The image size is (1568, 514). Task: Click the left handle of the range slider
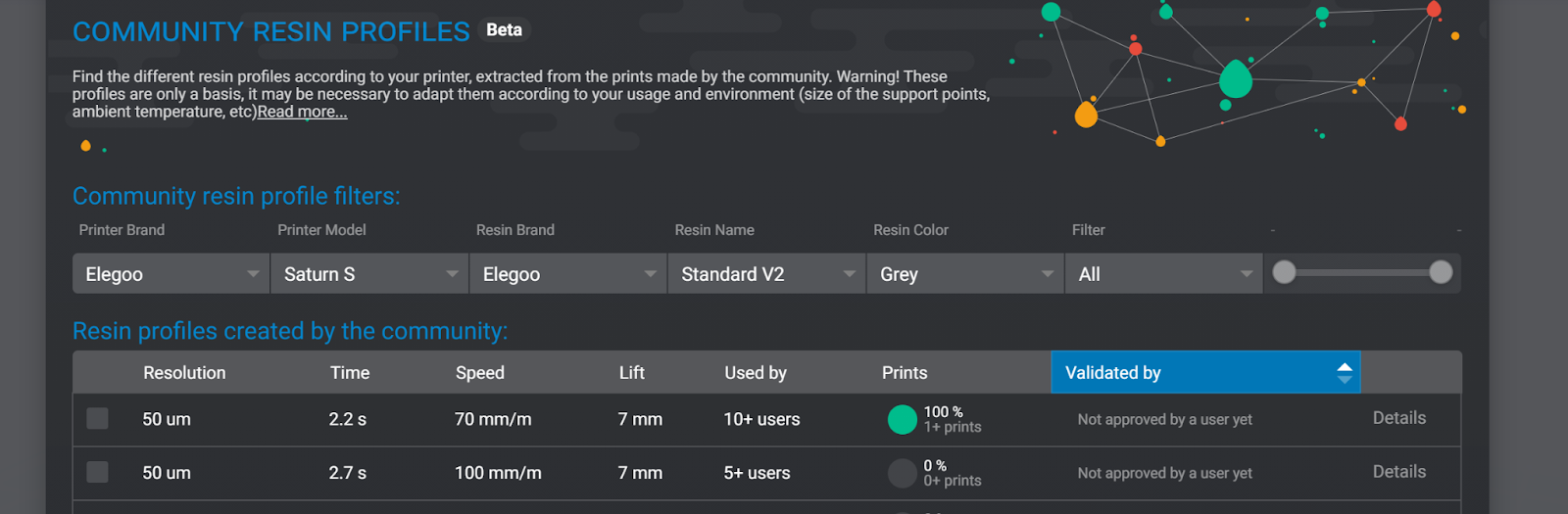1284,272
